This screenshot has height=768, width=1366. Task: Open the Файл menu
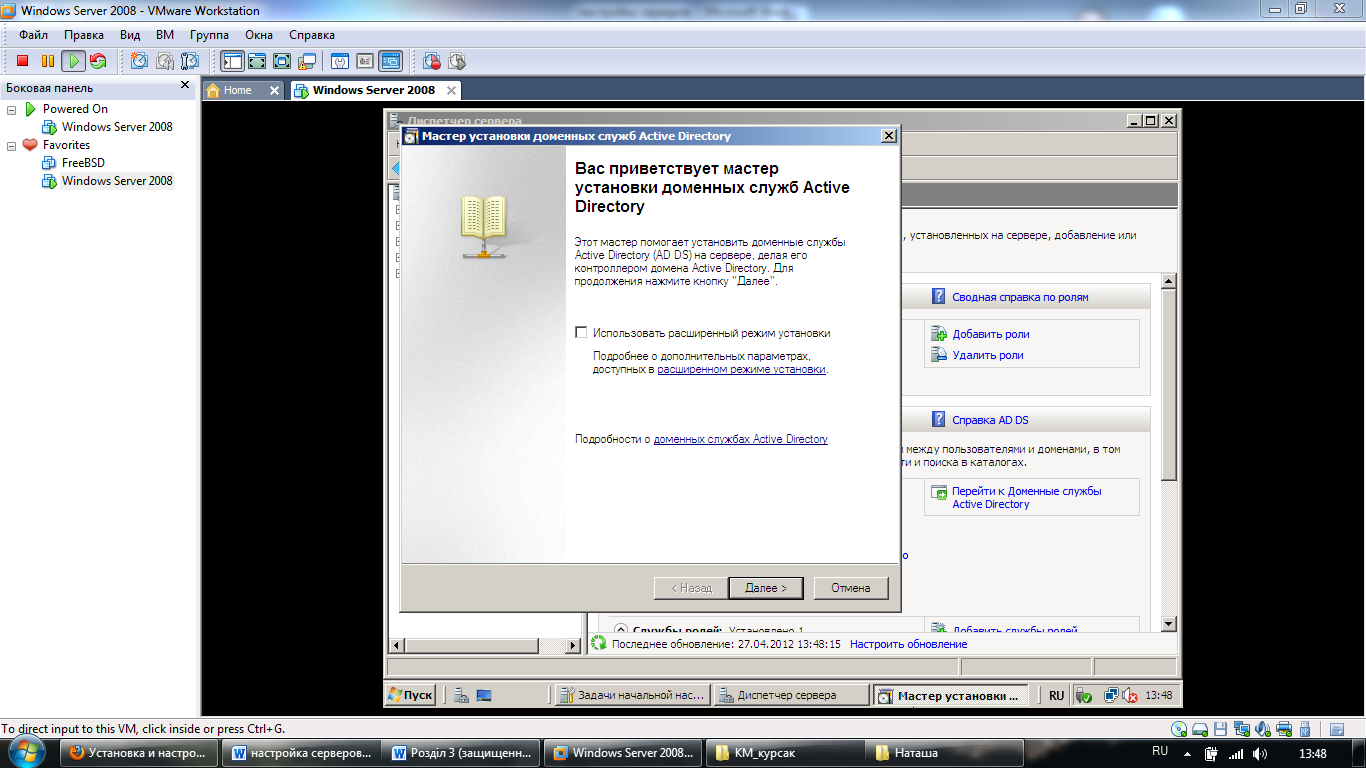click(33, 35)
